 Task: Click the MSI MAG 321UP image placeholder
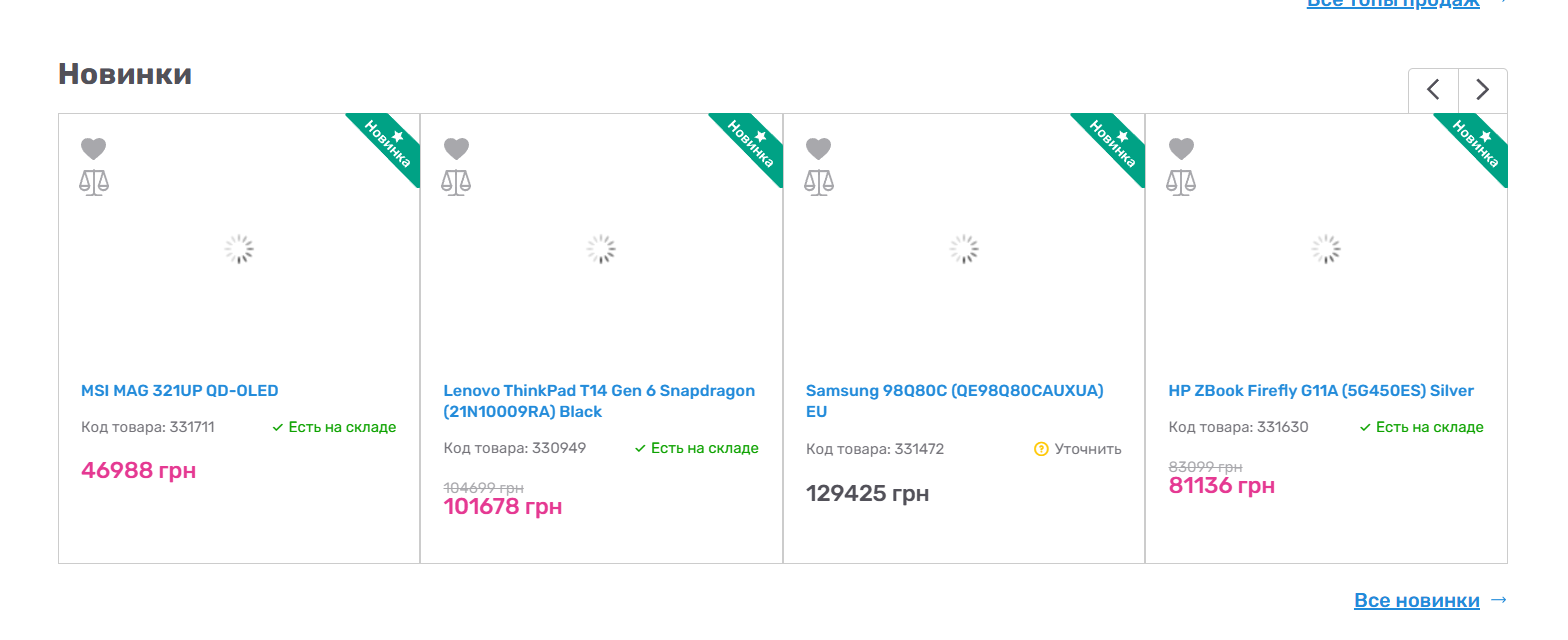point(239,250)
